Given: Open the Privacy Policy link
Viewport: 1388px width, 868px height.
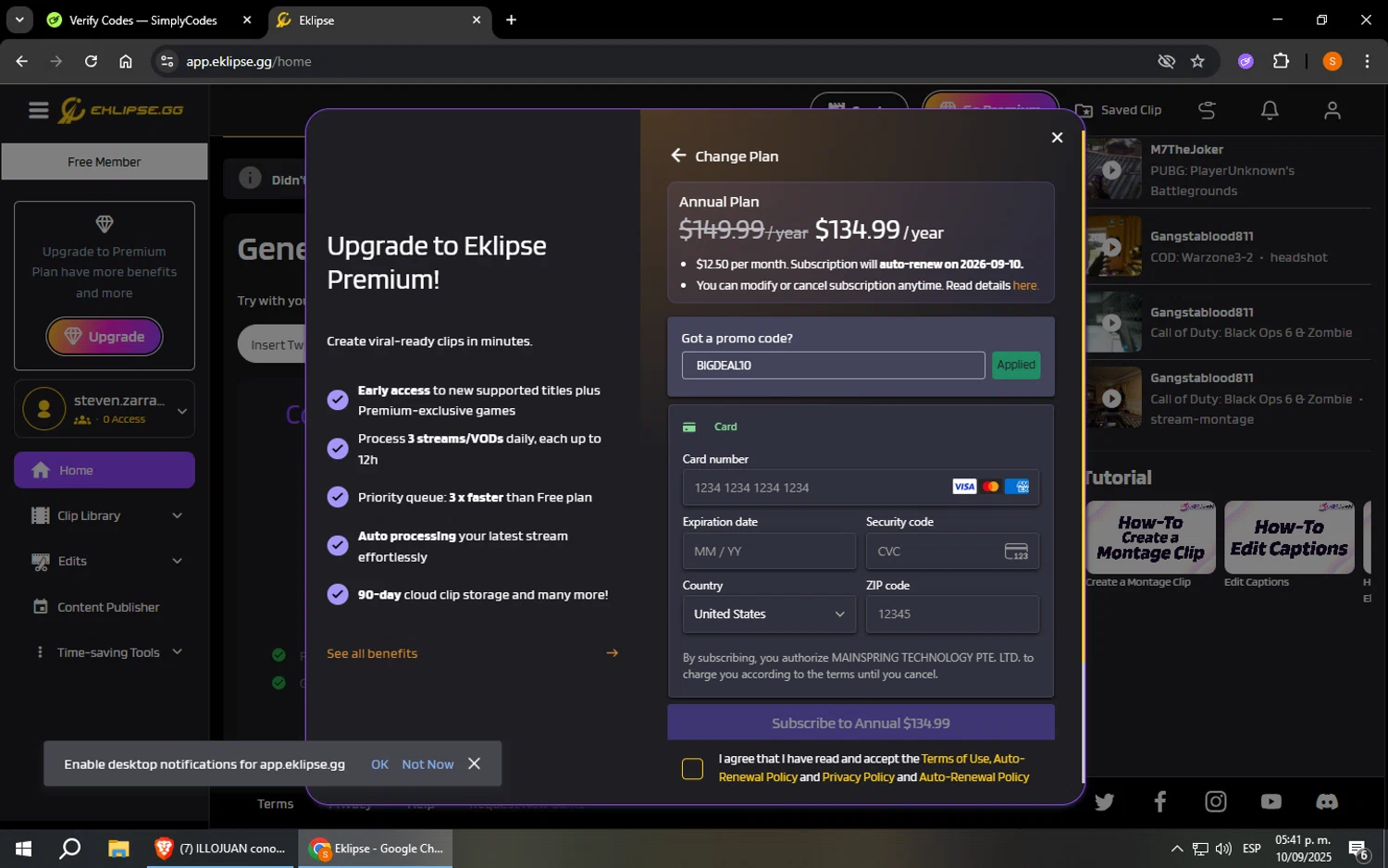Looking at the screenshot, I should click(858, 777).
